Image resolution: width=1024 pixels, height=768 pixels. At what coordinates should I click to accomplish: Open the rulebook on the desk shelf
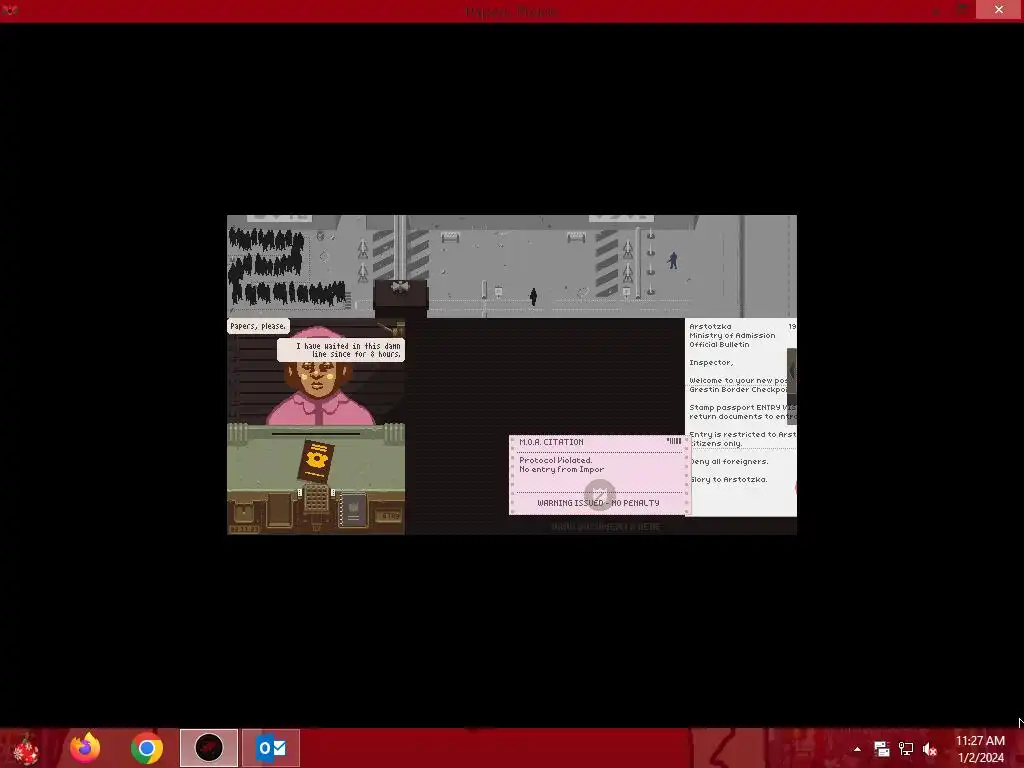pyautogui.click(x=353, y=510)
